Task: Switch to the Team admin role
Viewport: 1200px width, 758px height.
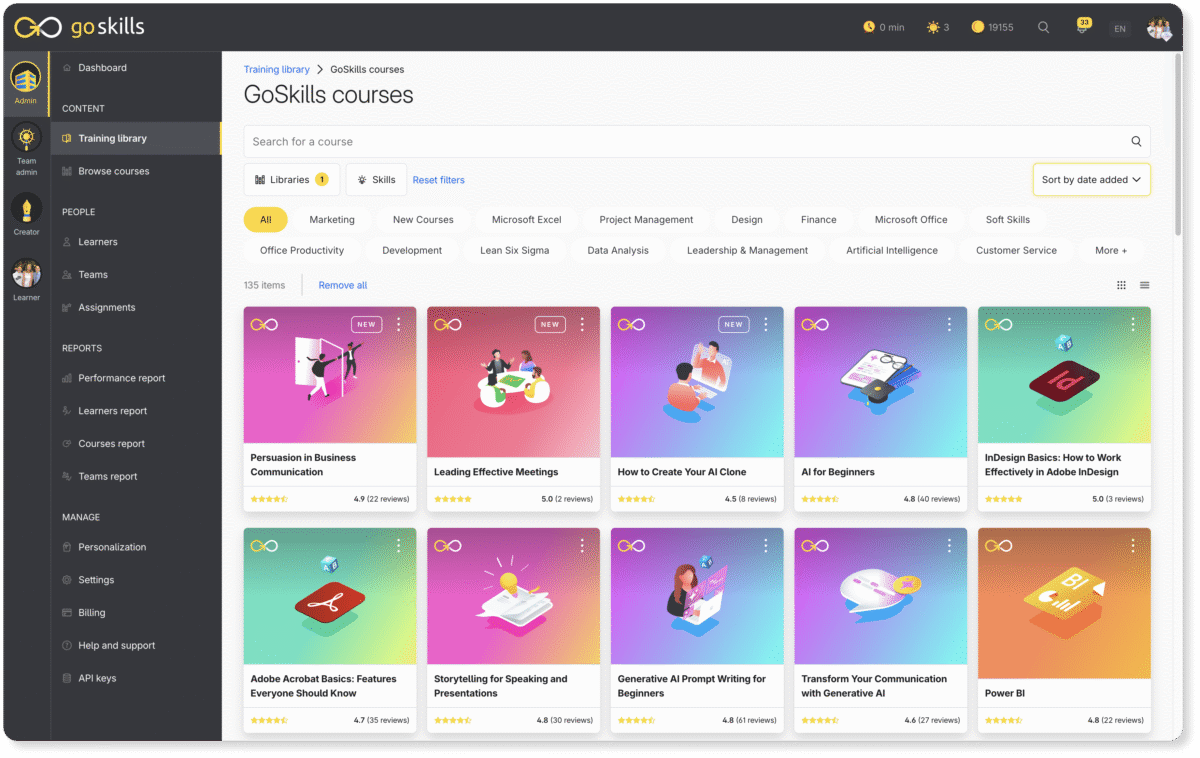Action: point(26,150)
